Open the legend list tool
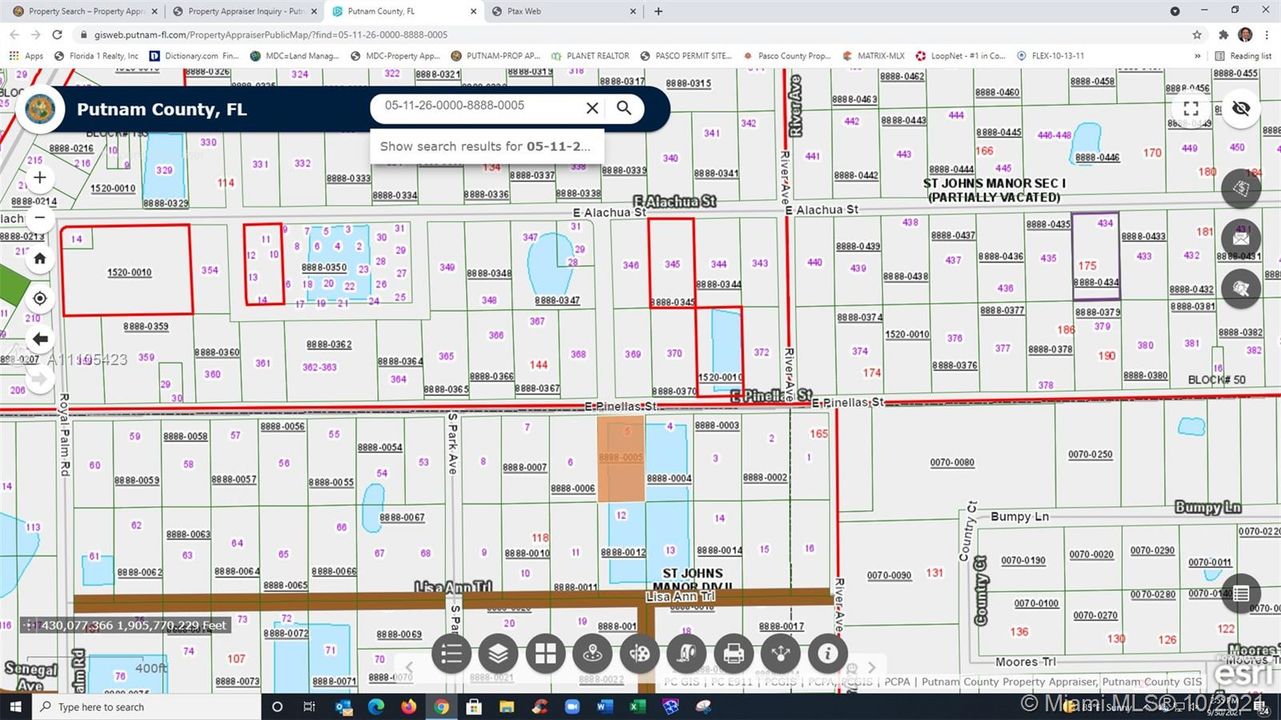The width and height of the screenshot is (1281, 720). click(451, 654)
